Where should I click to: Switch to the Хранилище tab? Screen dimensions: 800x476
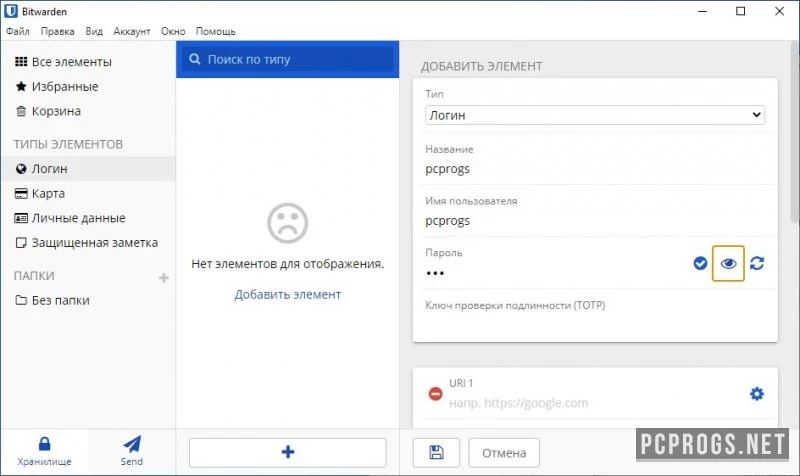pos(44,452)
